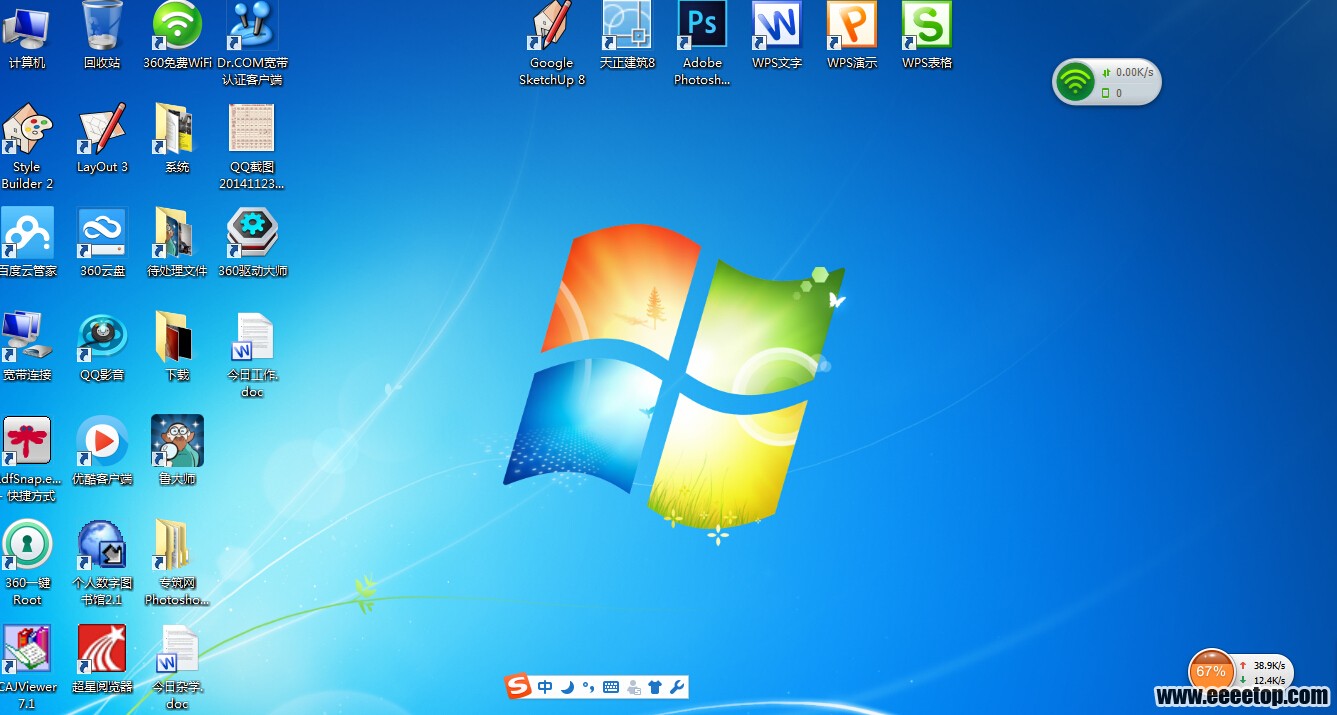Click the LayOut 3 shortcut
Screen dimensions: 1337x715
tap(102, 140)
